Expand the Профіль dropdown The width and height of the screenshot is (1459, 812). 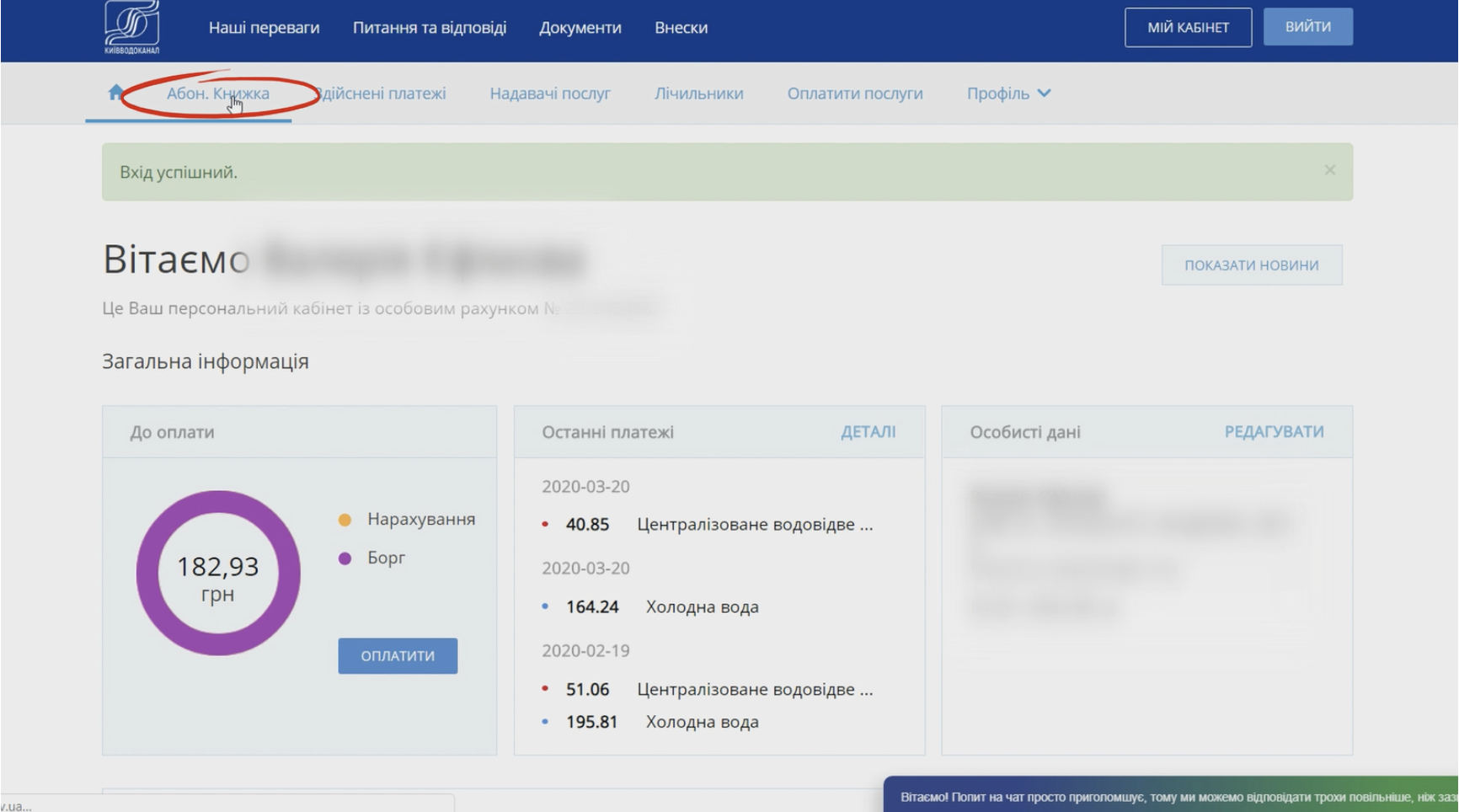[1008, 93]
